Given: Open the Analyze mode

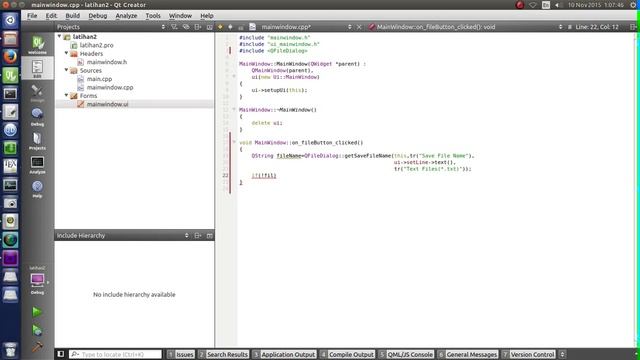Looking at the screenshot, I should click(37, 165).
